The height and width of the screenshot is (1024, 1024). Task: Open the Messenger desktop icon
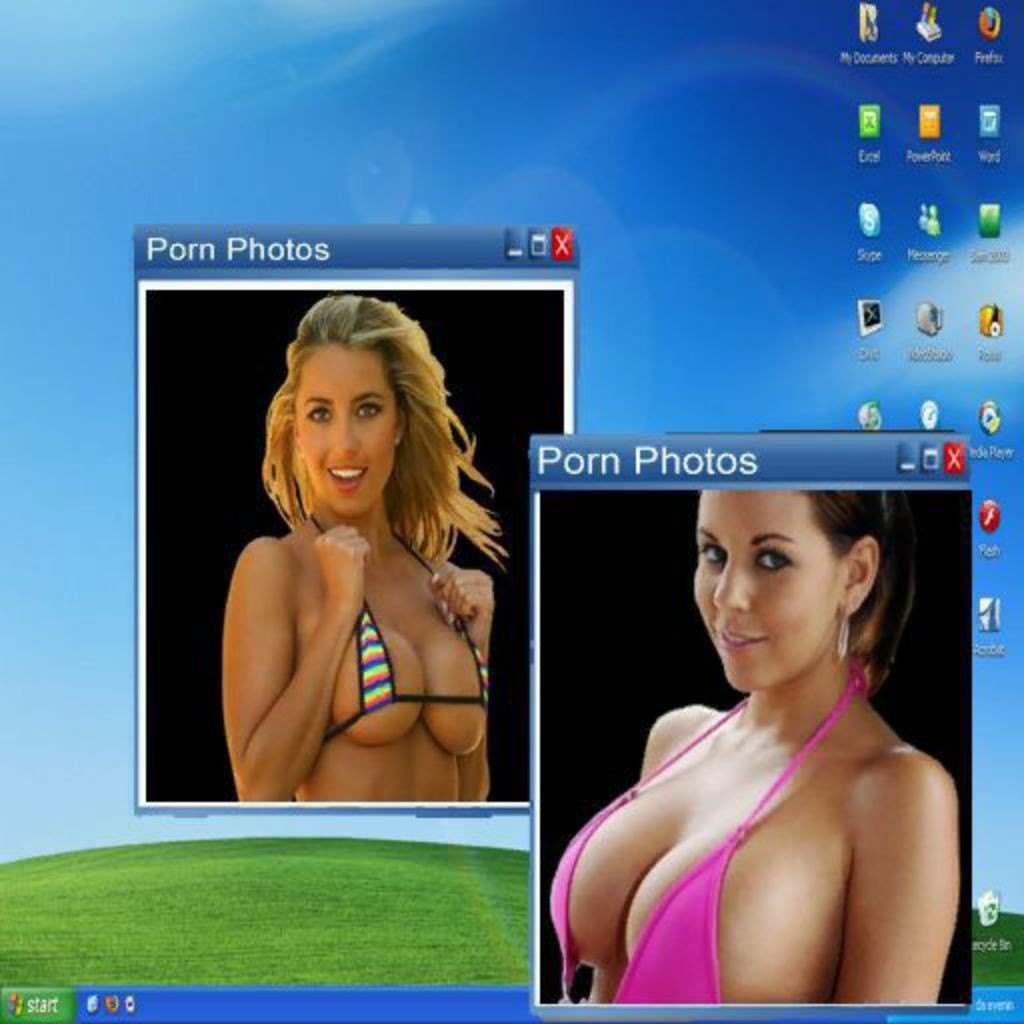[x=929, y=220]
